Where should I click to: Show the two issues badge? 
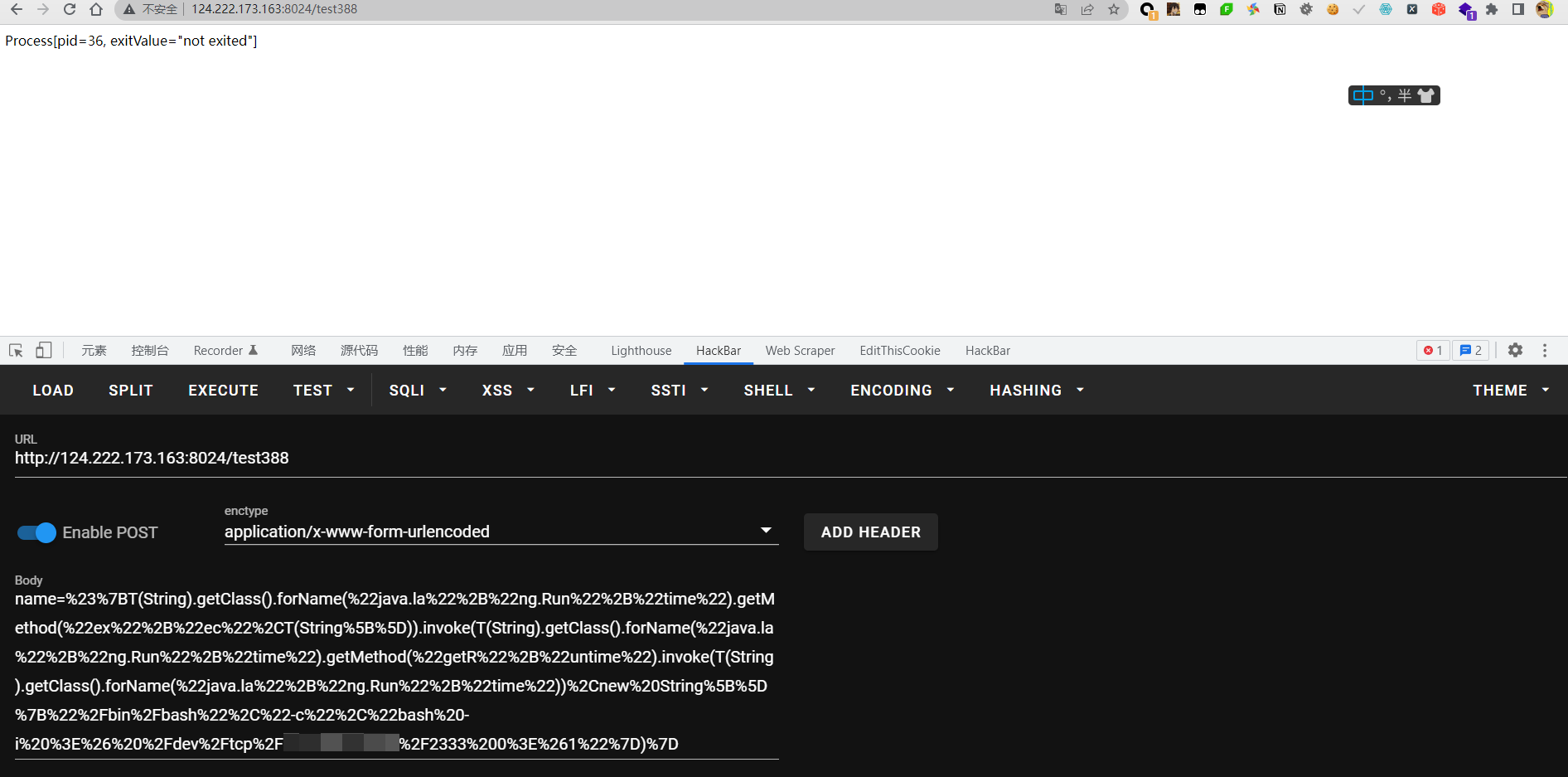point(1471,350)
